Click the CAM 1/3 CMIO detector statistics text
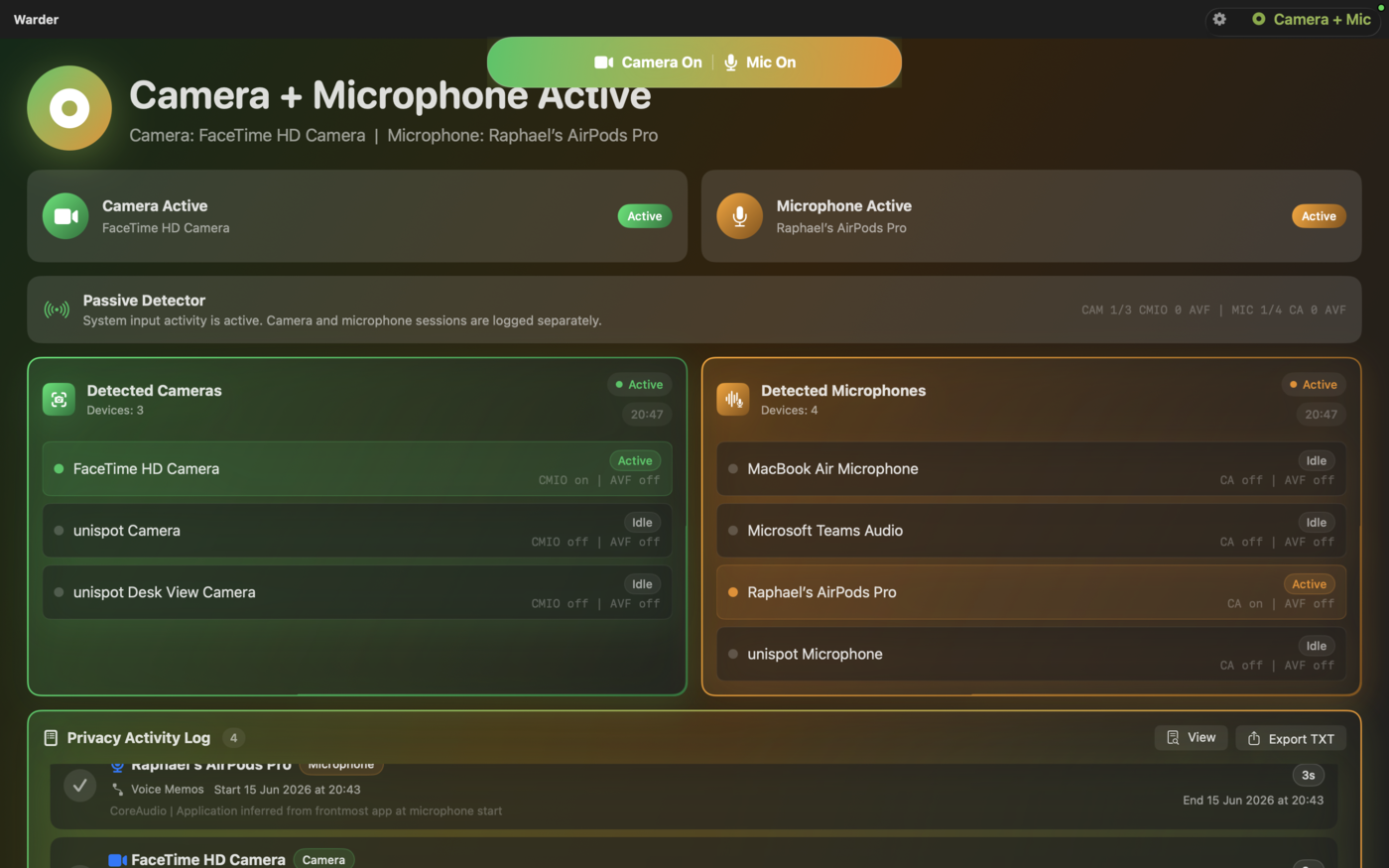Screen dimensions: 1389x868 pos(1213,310)
